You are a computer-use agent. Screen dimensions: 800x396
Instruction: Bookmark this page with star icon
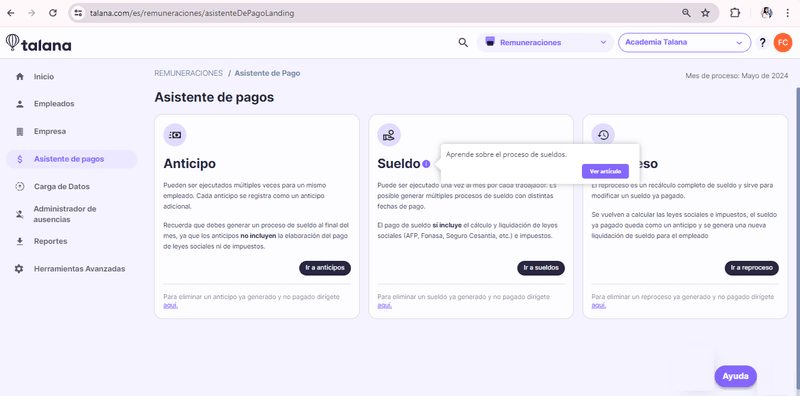(x=705, y=13)
